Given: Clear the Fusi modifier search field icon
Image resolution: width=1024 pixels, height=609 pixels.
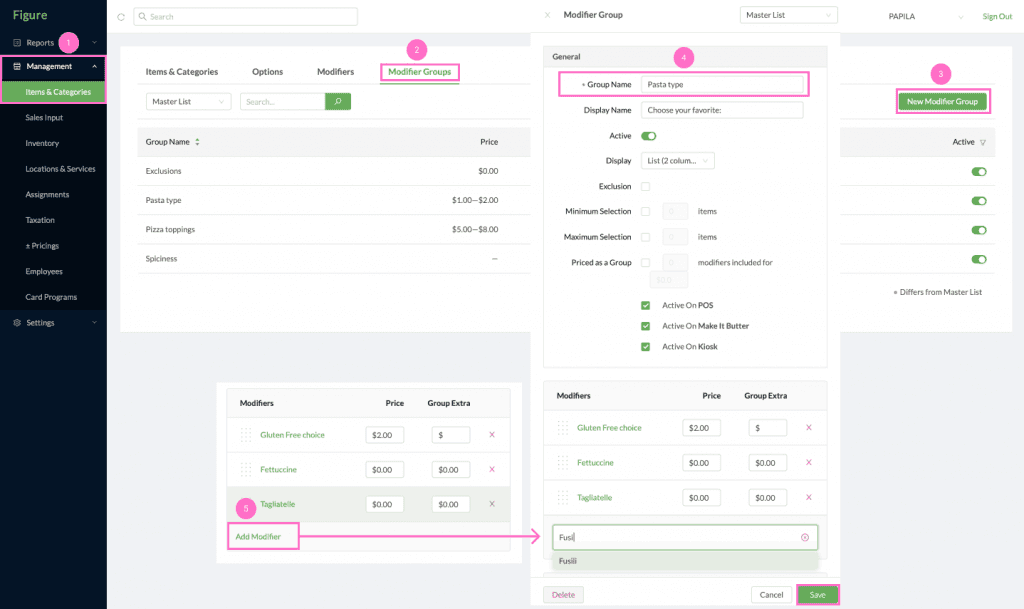Looking at the screenshot, I should (805, 538).
